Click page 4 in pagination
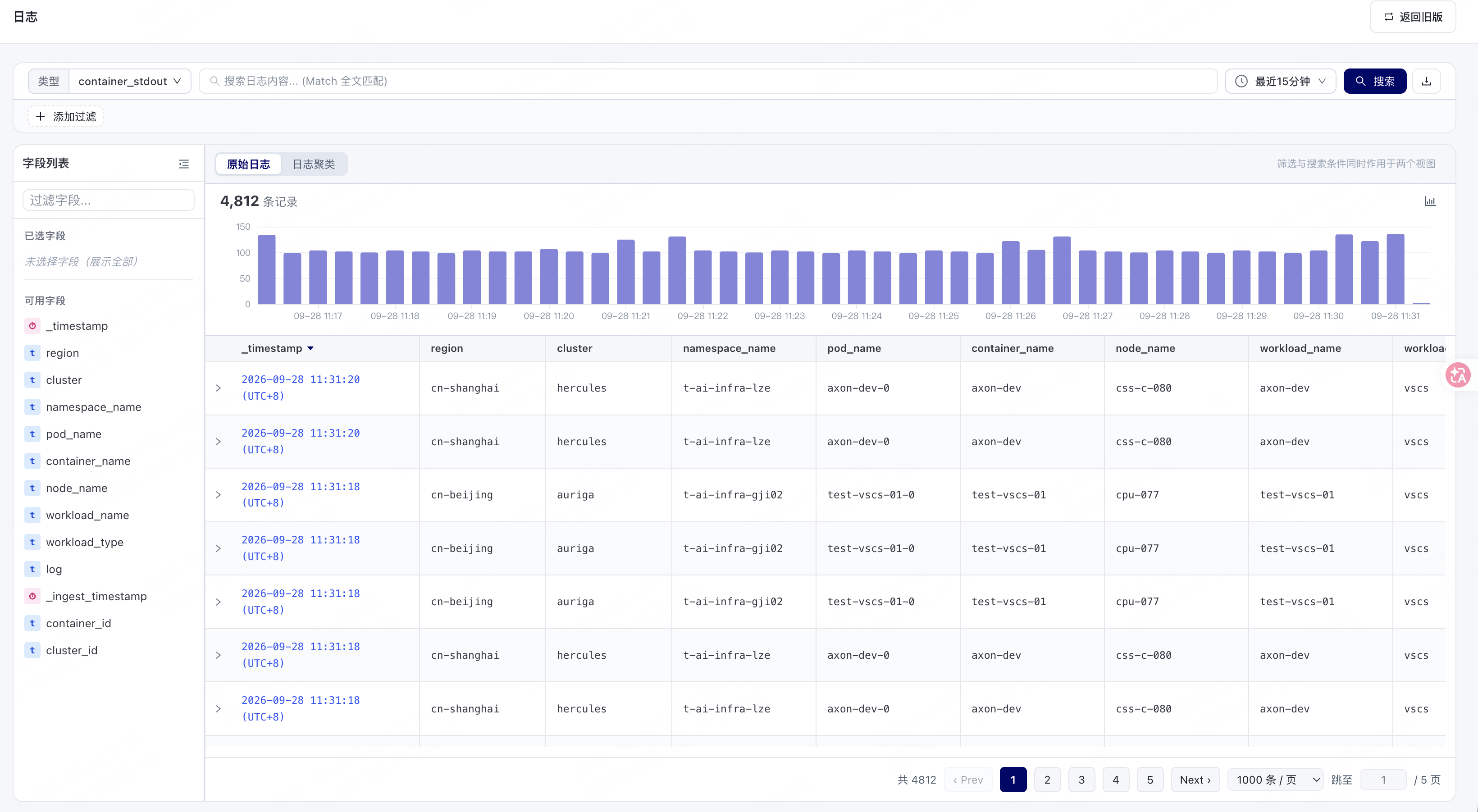 [1115, 780]
